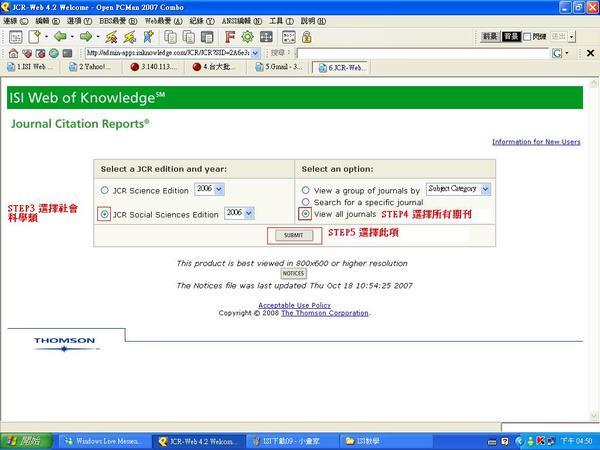Click the page vertical scrollbar down arrow
Viewport: 600px width, 450px height.
click(x=594, y=416)
